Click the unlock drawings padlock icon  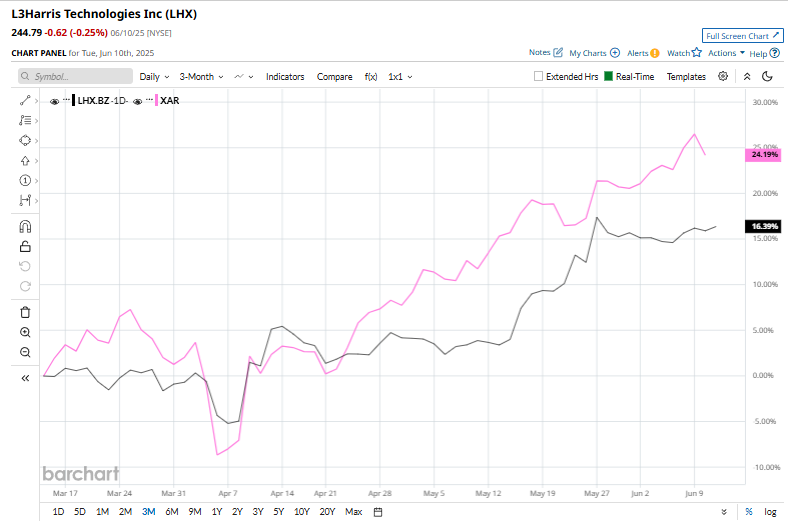pyautogui.click(x=25, y=246)
